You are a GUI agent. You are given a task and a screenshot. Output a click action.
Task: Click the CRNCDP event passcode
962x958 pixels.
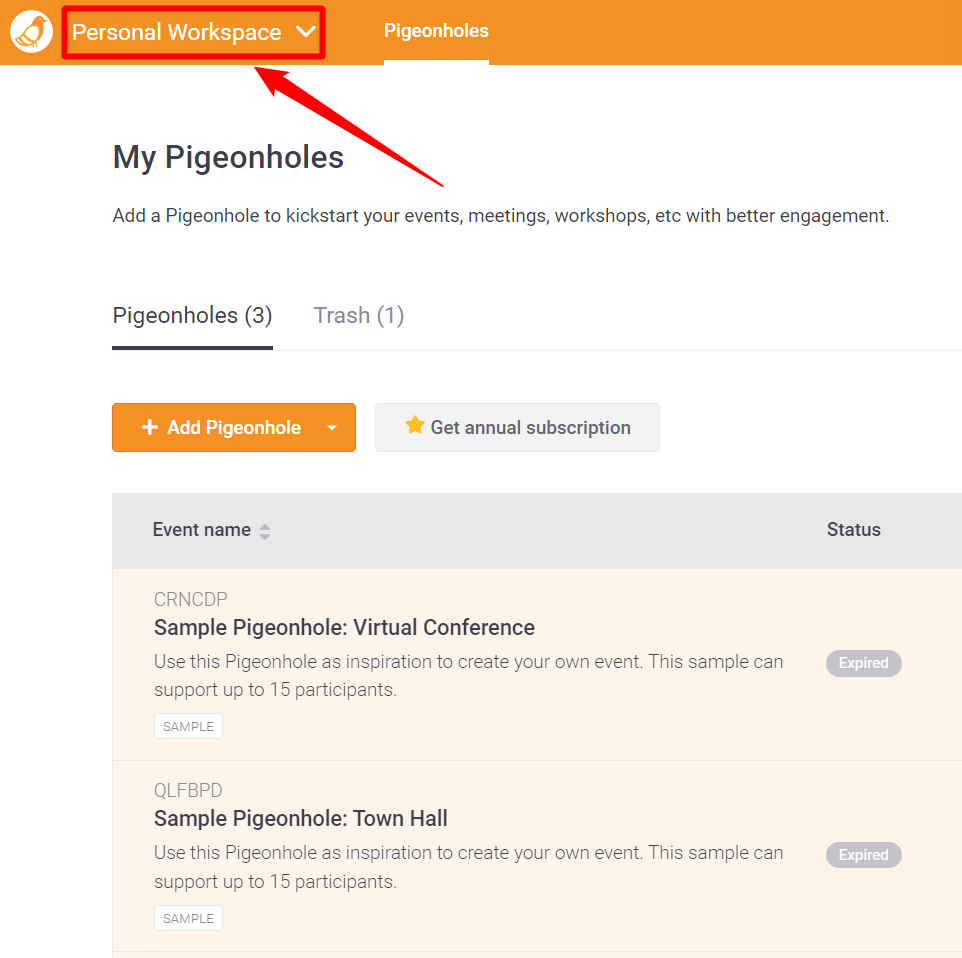pyautogui.click(x=190, y=600)
